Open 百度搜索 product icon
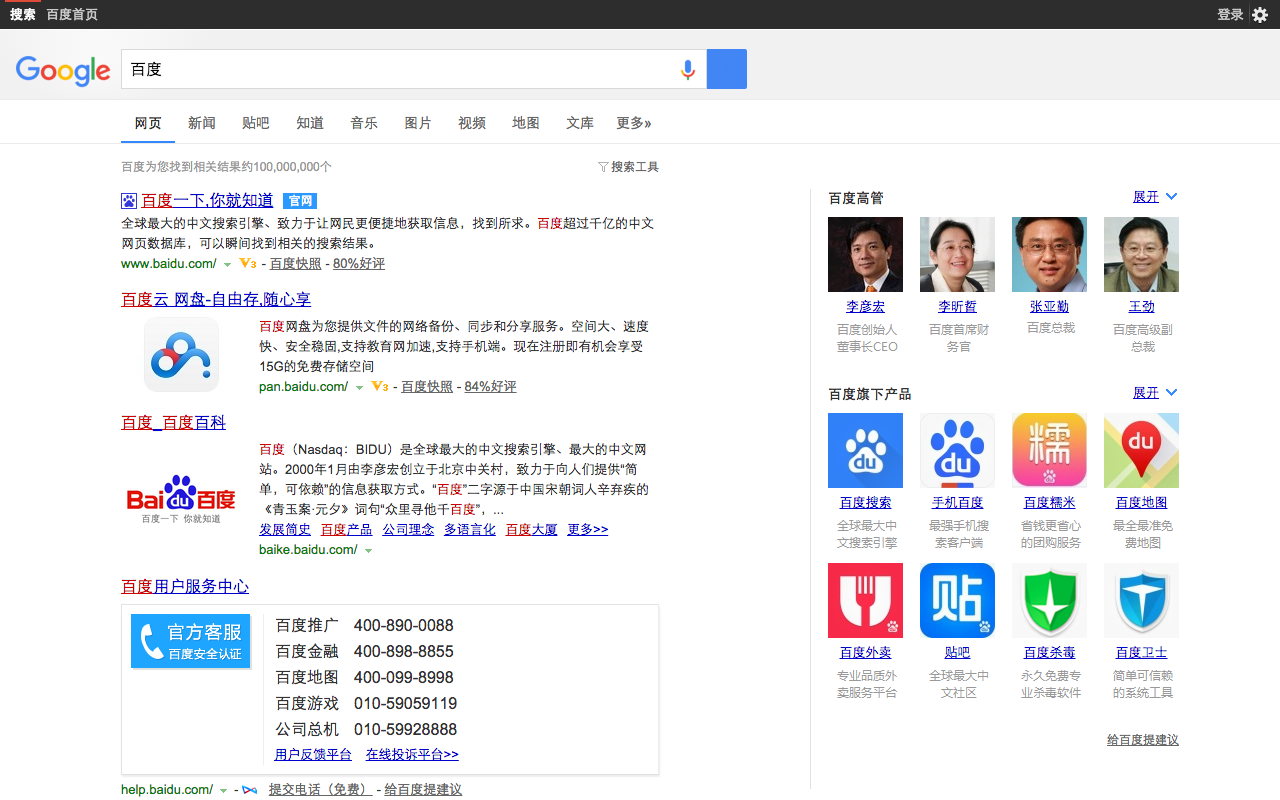The height and width of the screenshot is (800, 1280). coord(865,451)
